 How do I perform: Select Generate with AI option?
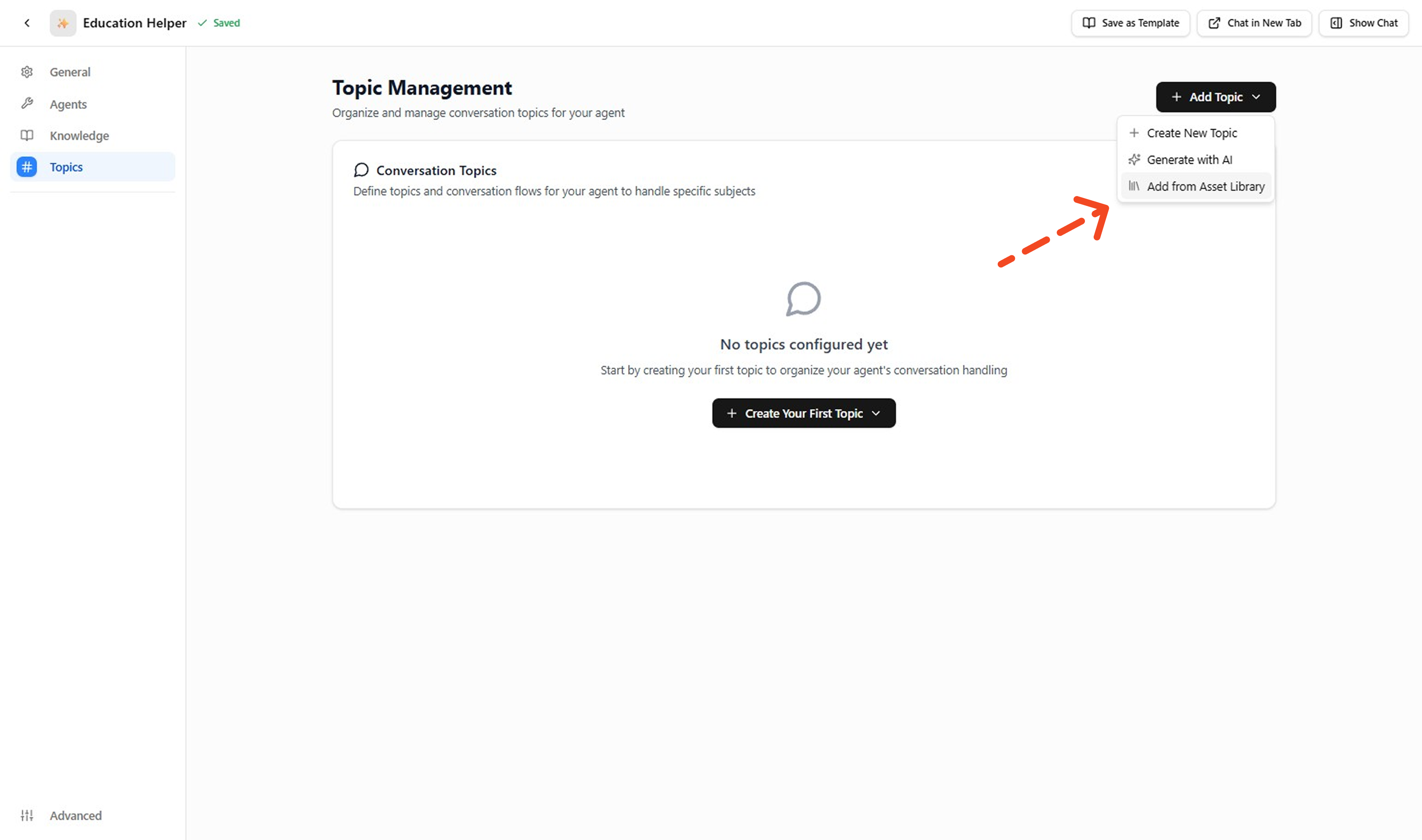[x=1189, y=160]
